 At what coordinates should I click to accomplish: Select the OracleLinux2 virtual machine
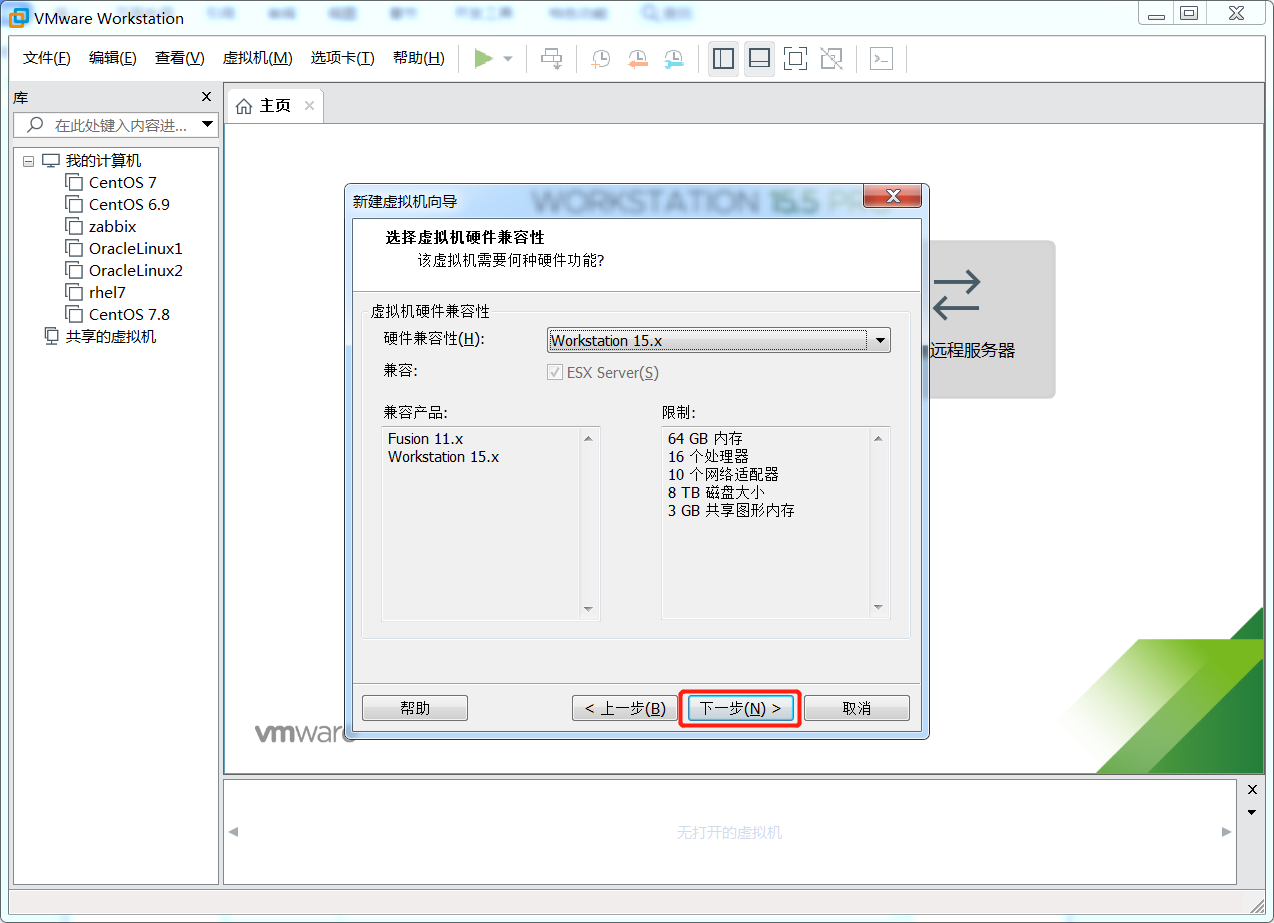(135, 271)
